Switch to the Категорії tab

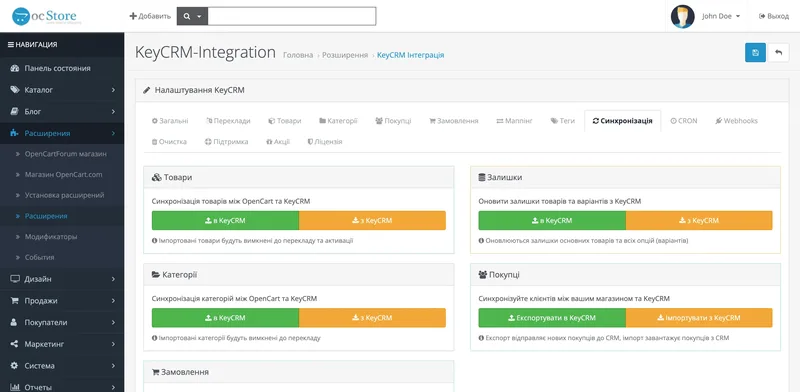[x=338, y=121]
